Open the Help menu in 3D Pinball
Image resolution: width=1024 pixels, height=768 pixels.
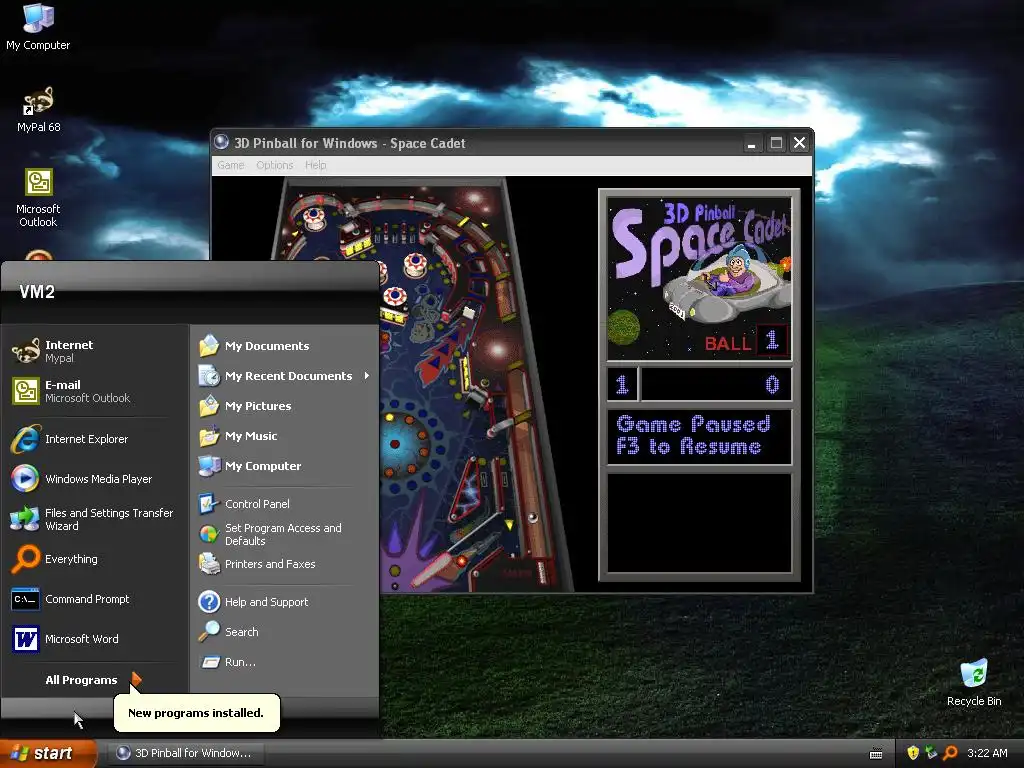315,165
